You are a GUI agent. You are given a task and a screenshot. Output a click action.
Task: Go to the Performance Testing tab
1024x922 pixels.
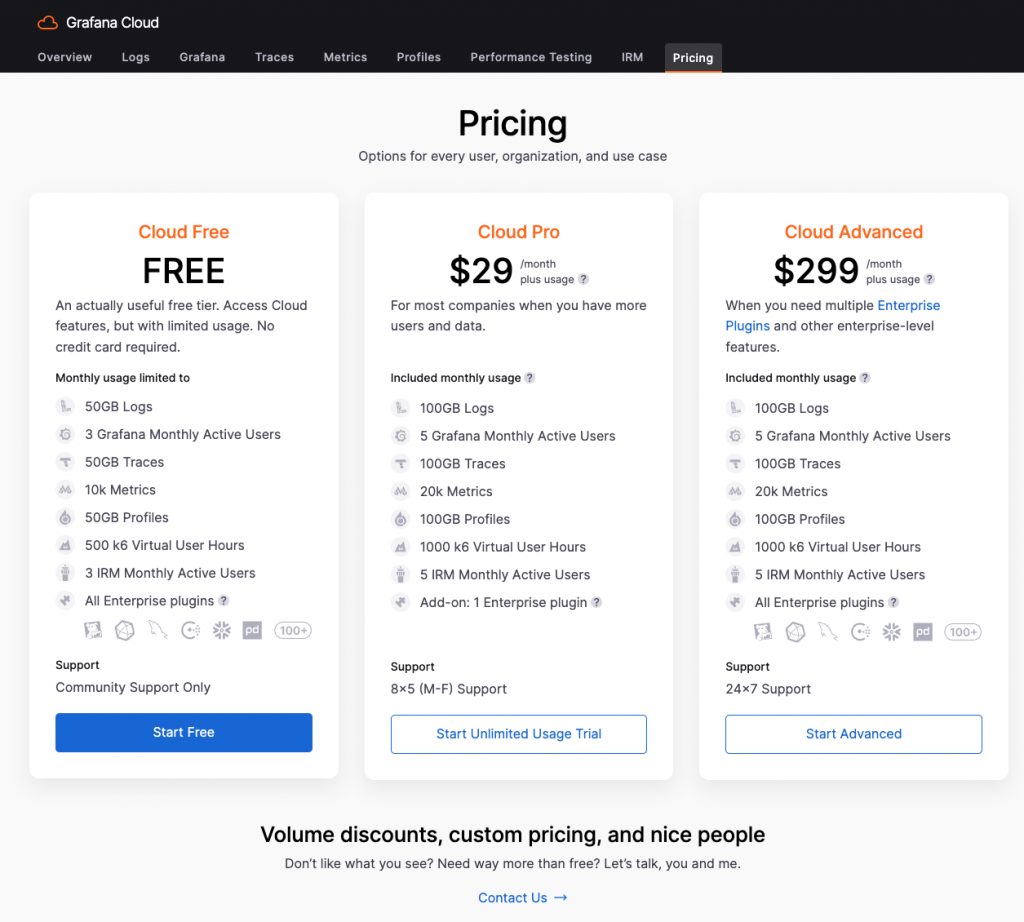(x=531, y=57)
